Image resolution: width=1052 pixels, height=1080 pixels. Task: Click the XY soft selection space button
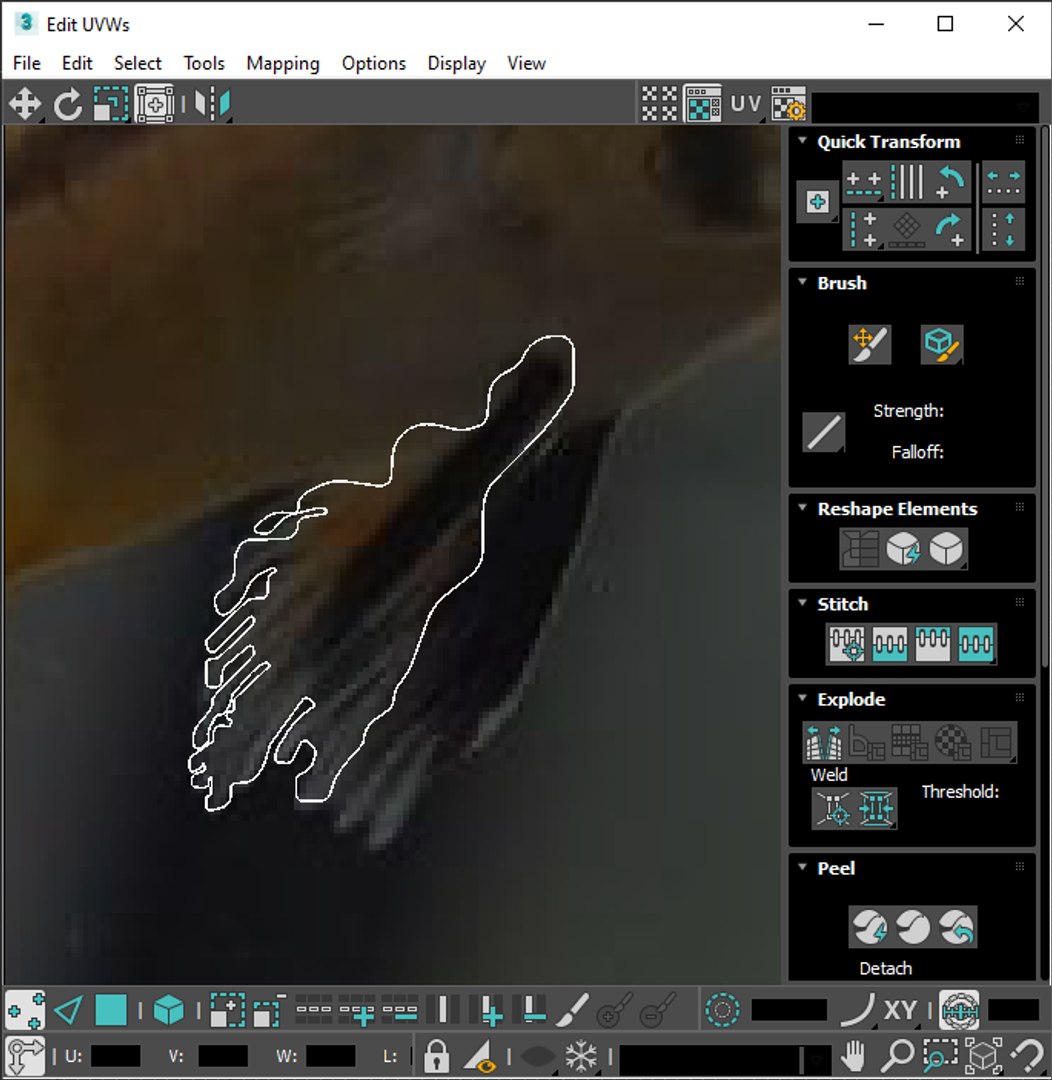pos(900,1010)
